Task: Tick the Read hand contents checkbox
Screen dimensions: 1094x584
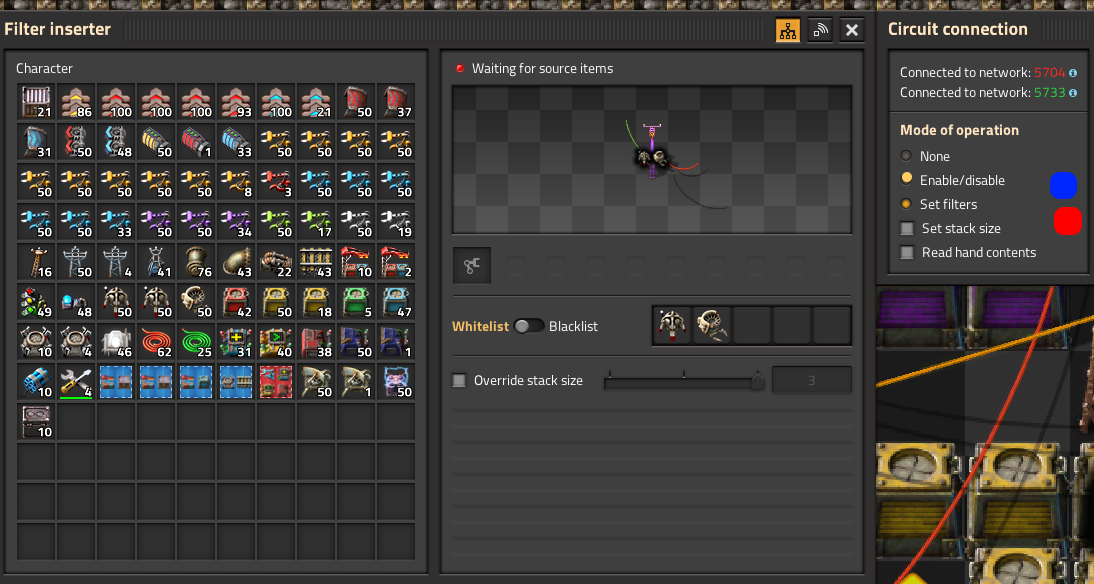Action: (x=907, y=253)
